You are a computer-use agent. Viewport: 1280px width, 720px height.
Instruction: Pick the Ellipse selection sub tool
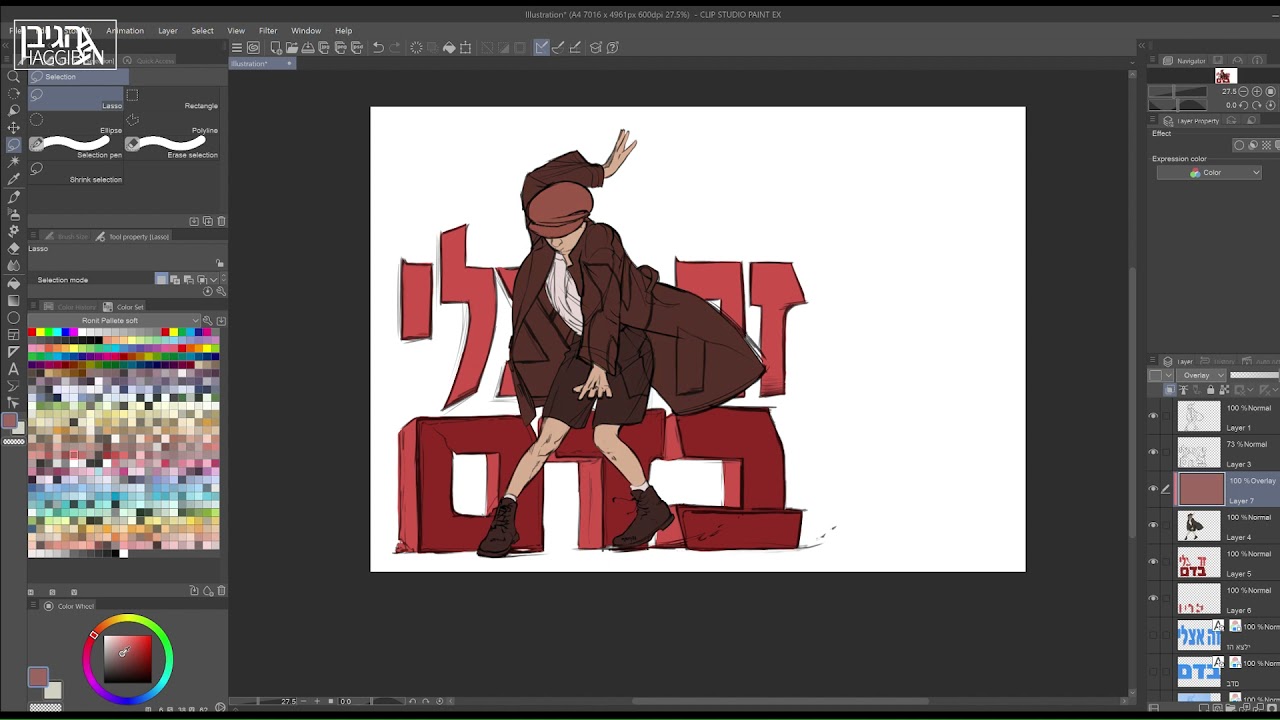[x=76, y=122]
